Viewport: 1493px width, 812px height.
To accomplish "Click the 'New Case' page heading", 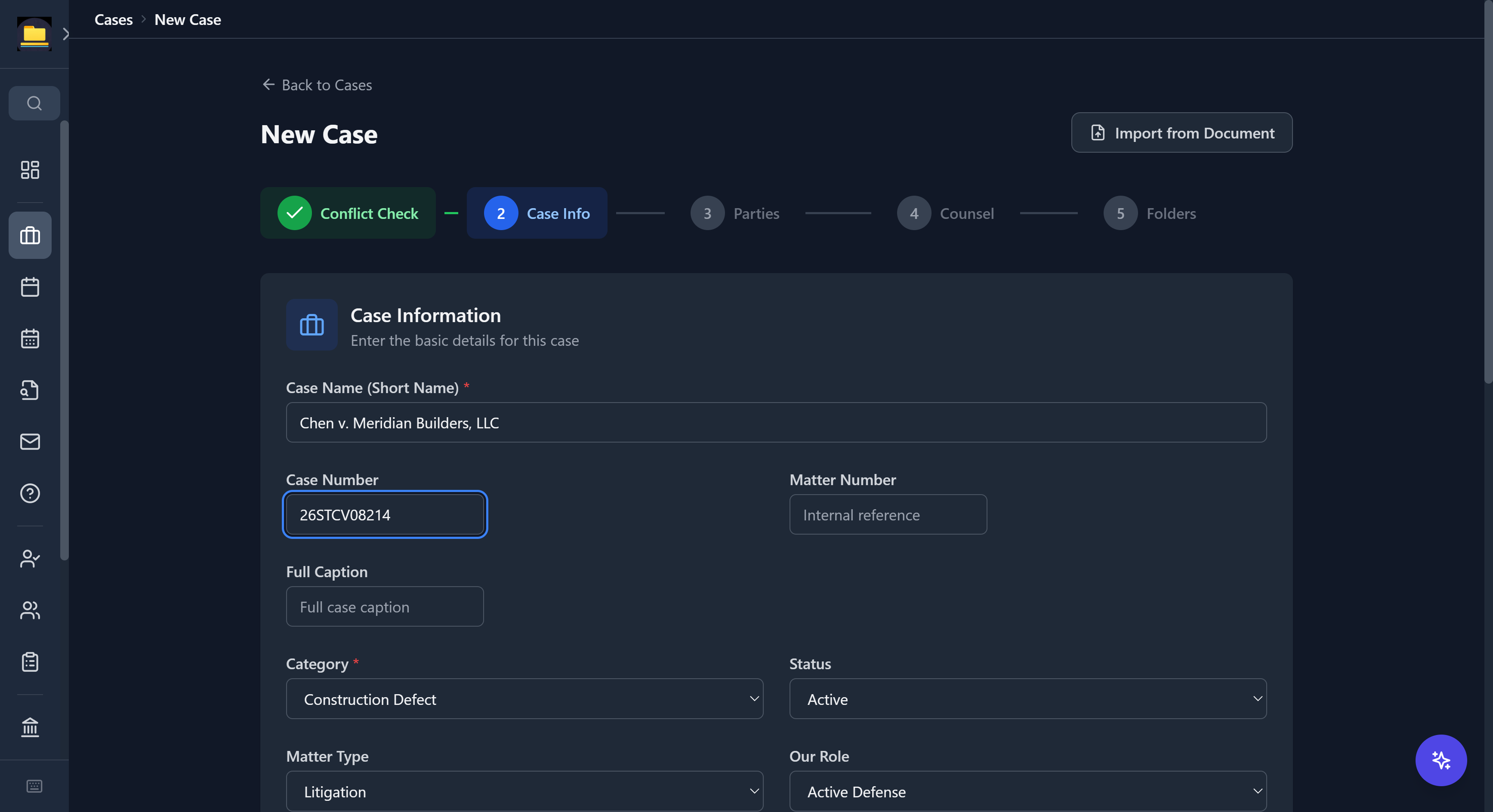I will [x=319, y=134].
